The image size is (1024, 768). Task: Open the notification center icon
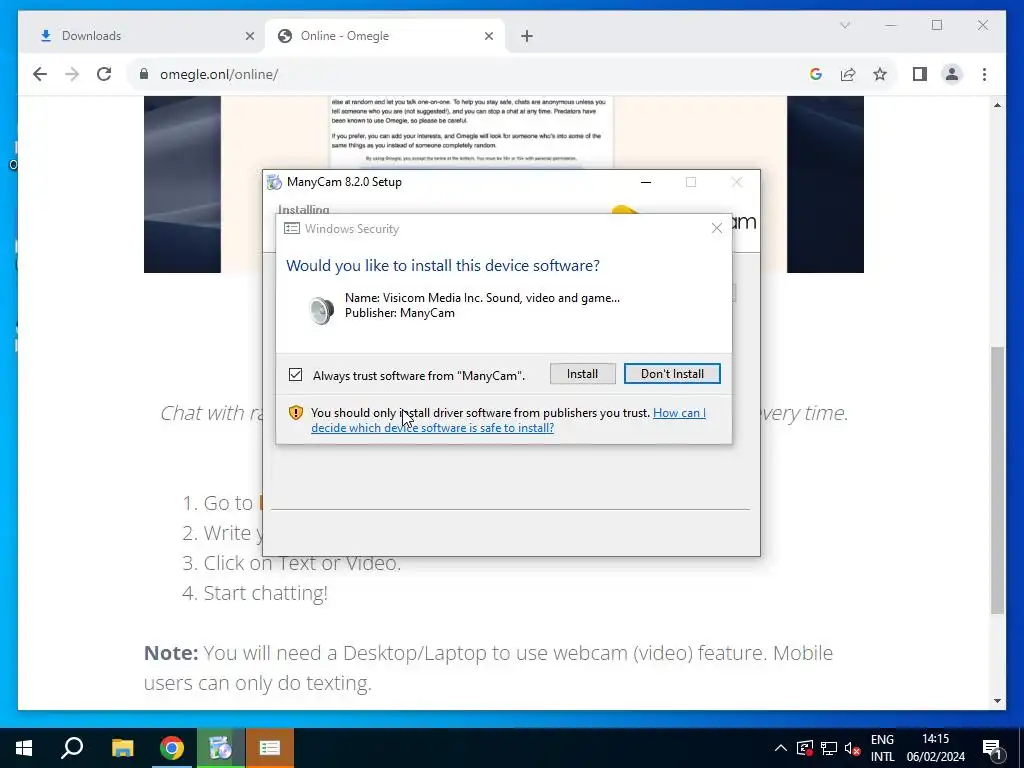(991, 748)
